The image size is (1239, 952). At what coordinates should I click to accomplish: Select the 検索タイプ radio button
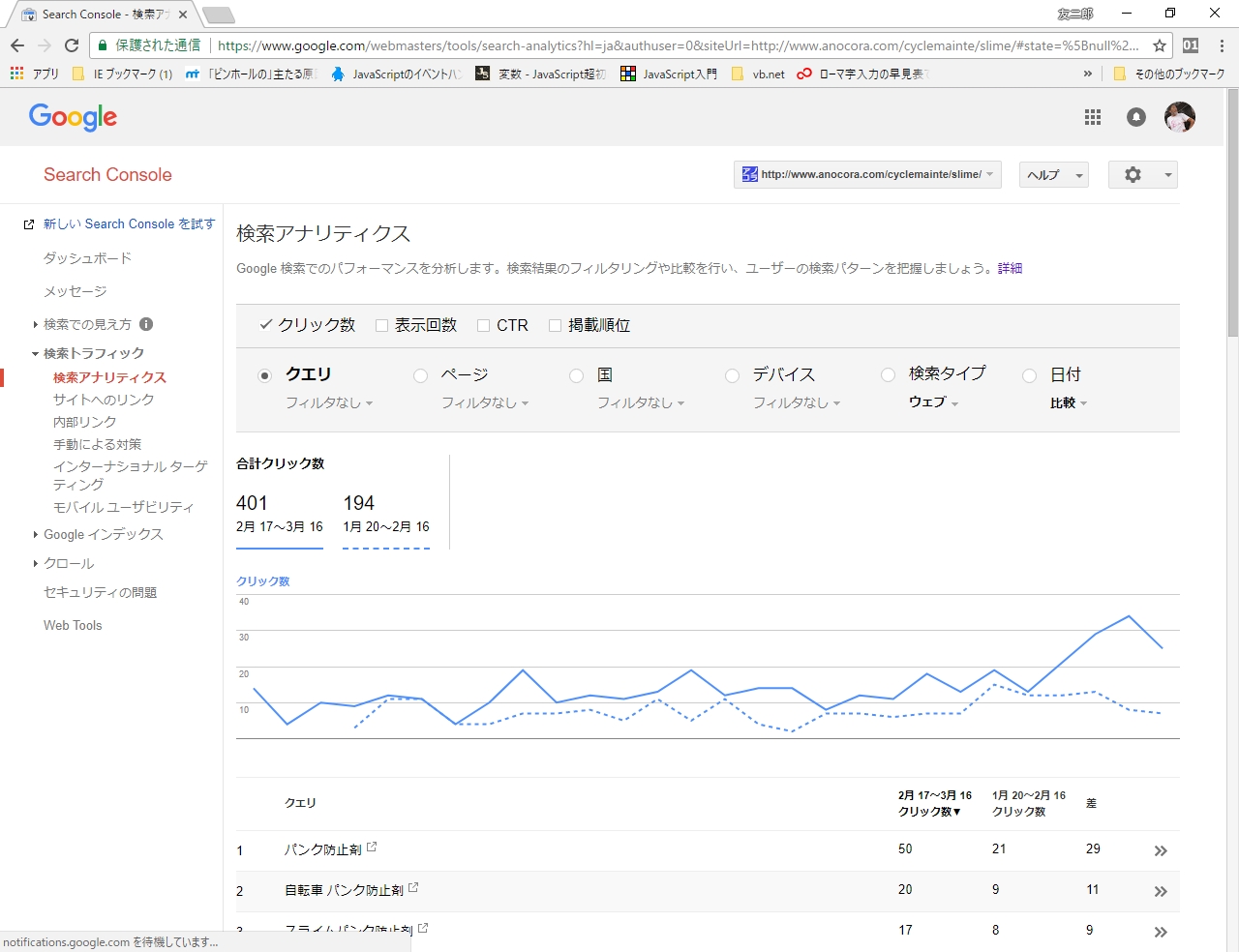pos(888,374)
